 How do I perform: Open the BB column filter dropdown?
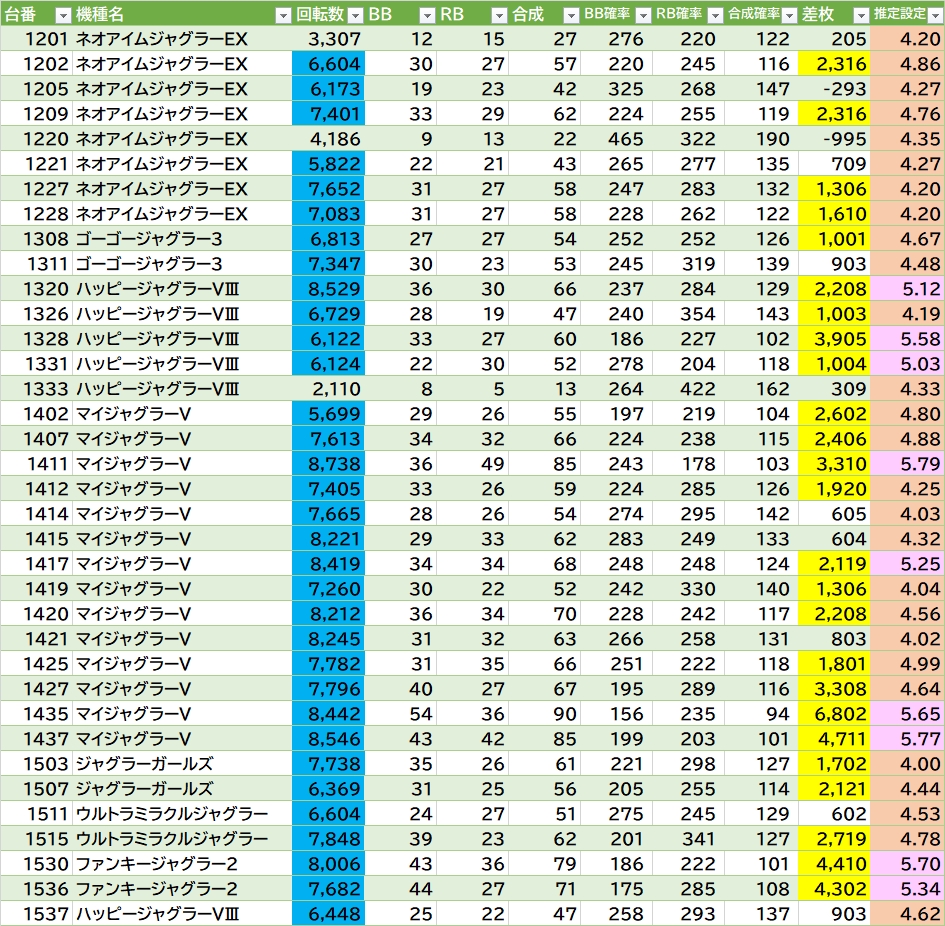click(x=427, y=16)
